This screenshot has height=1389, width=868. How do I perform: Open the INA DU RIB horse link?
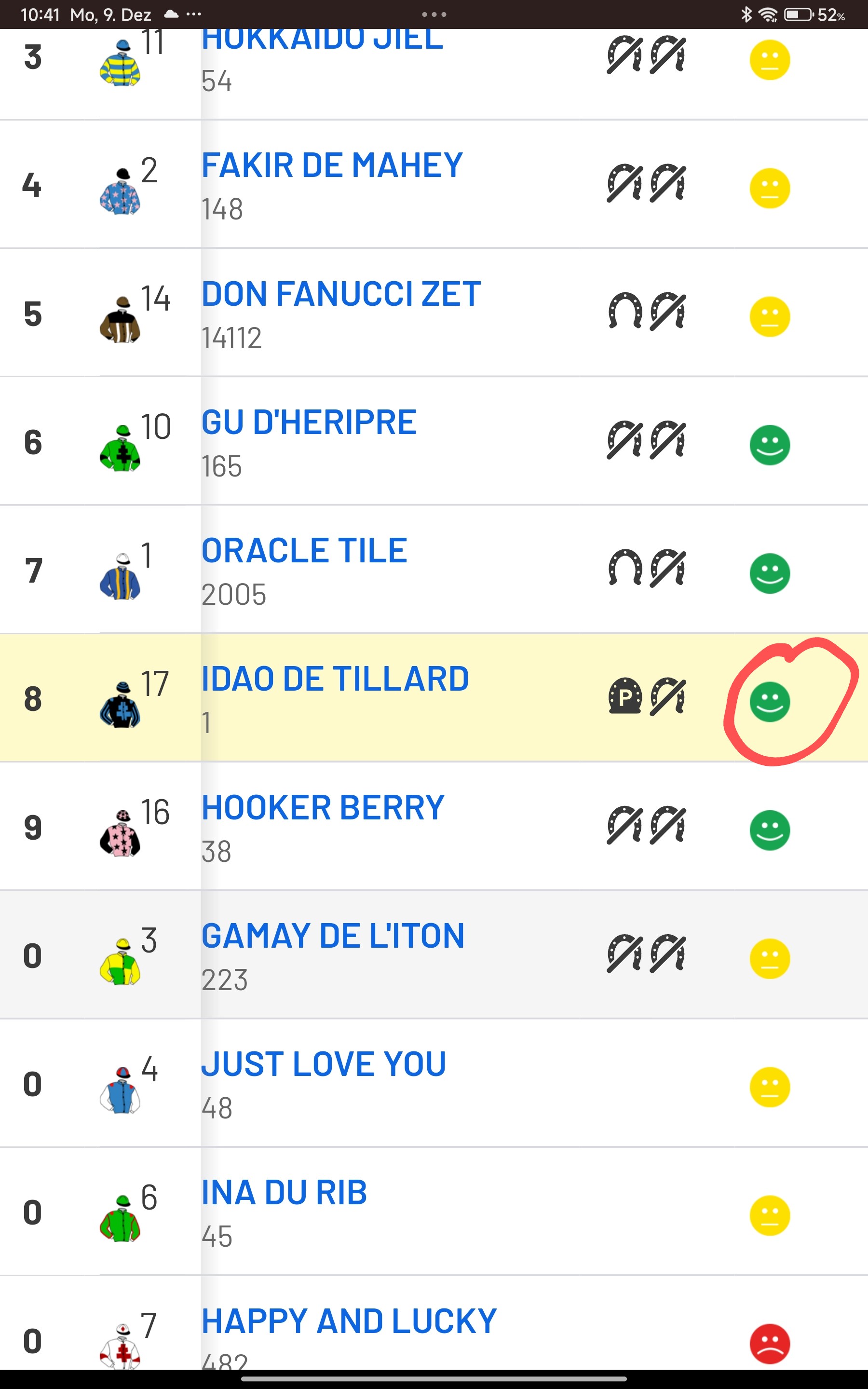coord(284,1193)
